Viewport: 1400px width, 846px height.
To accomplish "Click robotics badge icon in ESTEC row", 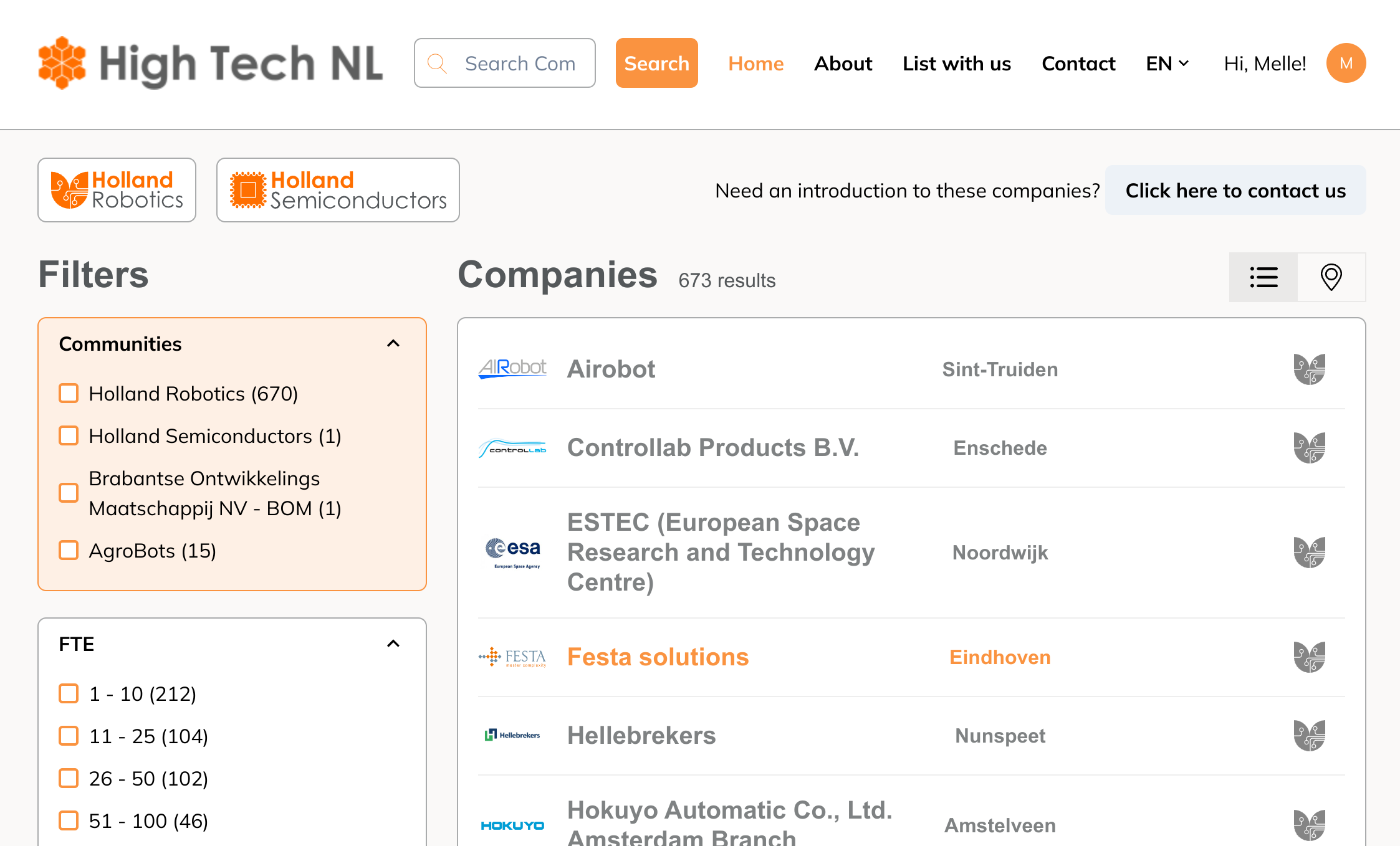I will click(1309, 553).
